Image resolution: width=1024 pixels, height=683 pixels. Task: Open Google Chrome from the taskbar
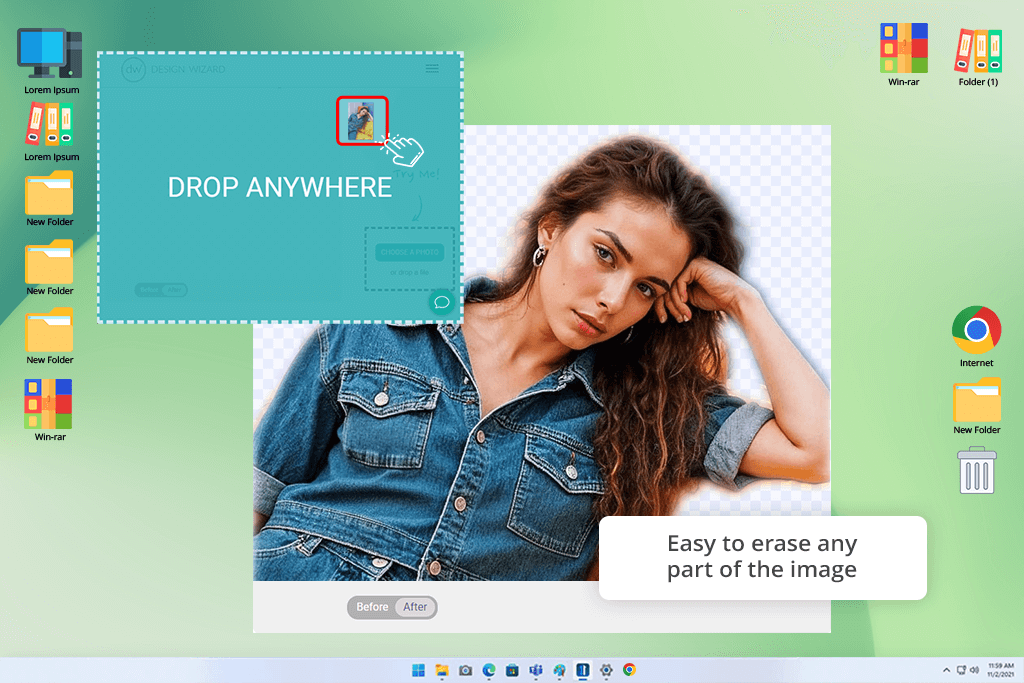coord(630,670)
